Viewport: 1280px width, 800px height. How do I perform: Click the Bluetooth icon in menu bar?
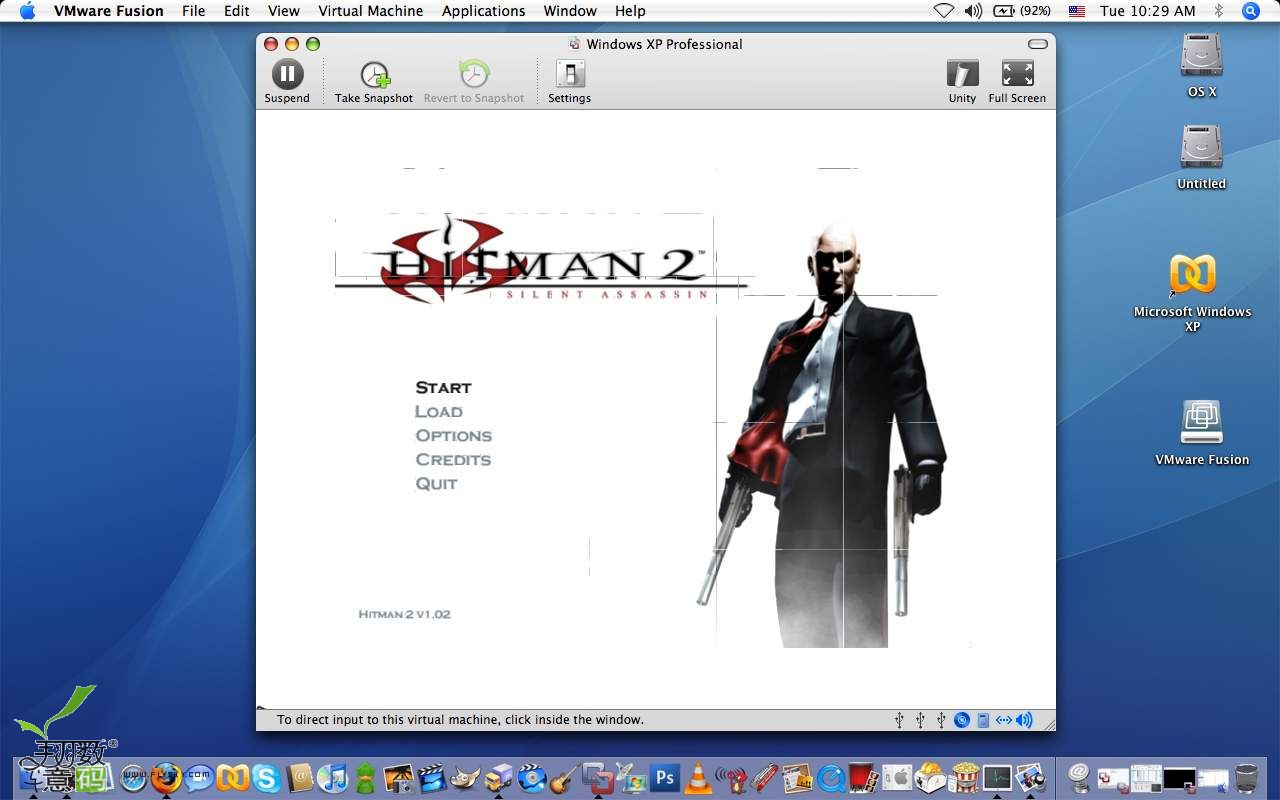[1218, 11]
